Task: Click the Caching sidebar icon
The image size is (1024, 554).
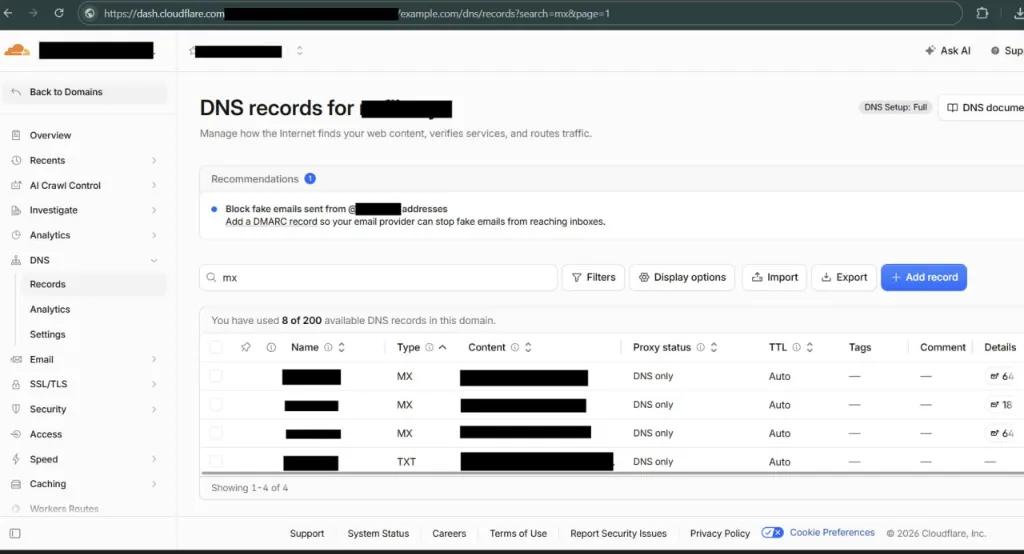Action: [x=16, y=484]
